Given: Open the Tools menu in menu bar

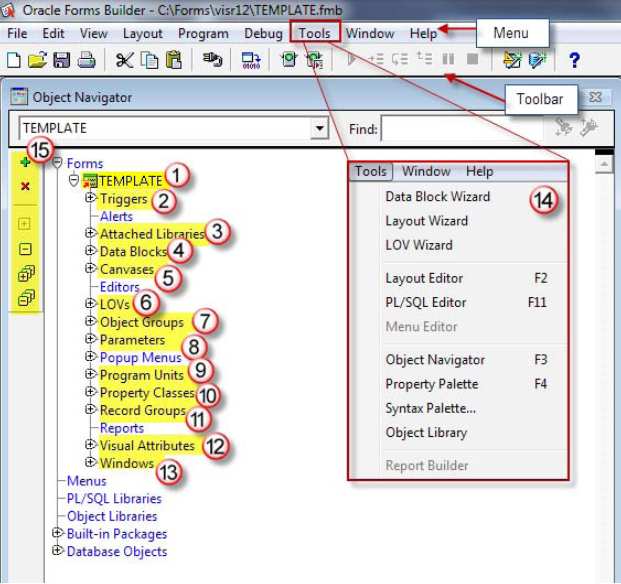Looking at the screenshot, I should tap(314, 33).
